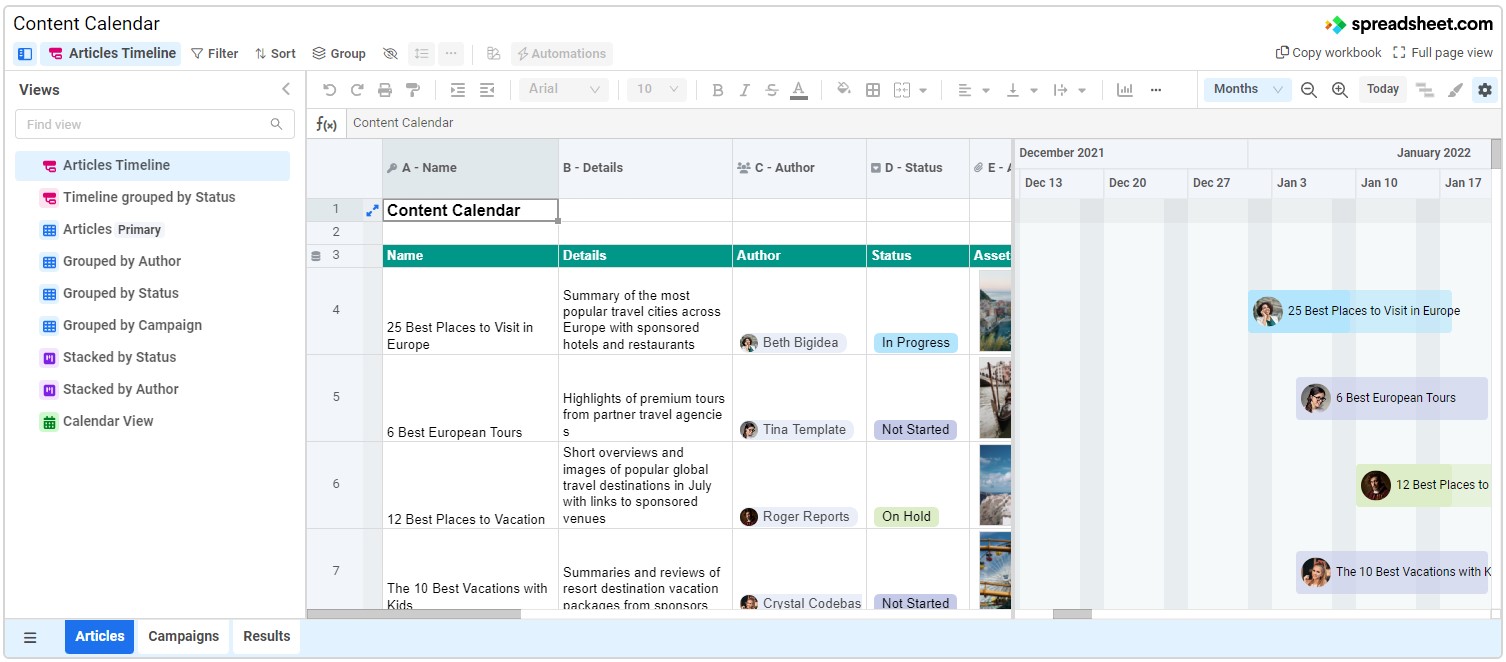Open the Months timeline scale dropdown
This screenshot has width=1506, height=662.
(1246, 89)
